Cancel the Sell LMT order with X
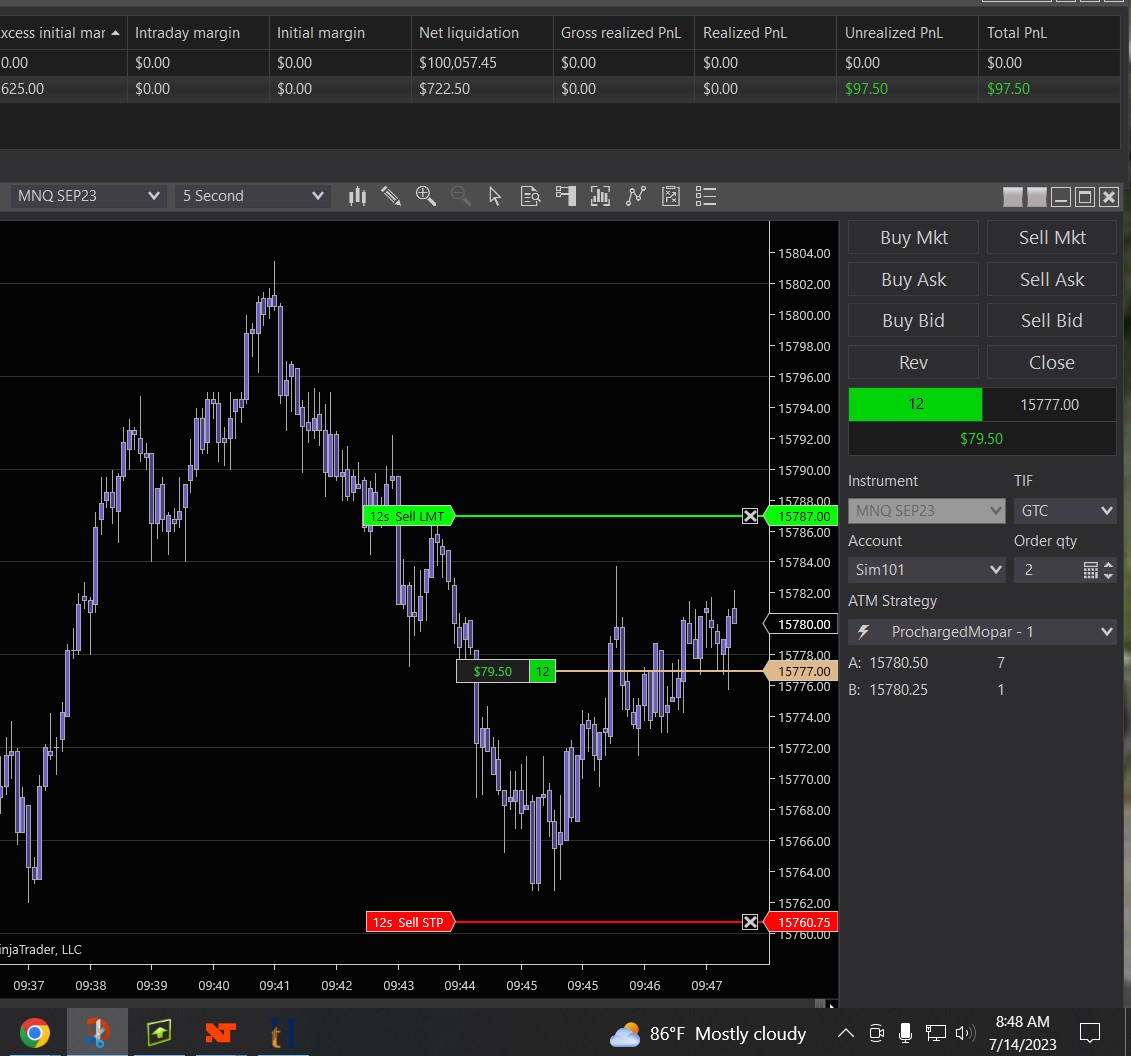 [750, 516]
